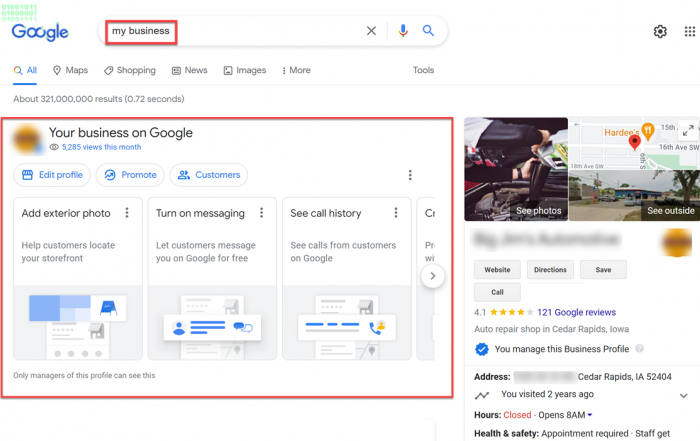
Task: Open the Turn on messaging card
Action: coord(212,279)
